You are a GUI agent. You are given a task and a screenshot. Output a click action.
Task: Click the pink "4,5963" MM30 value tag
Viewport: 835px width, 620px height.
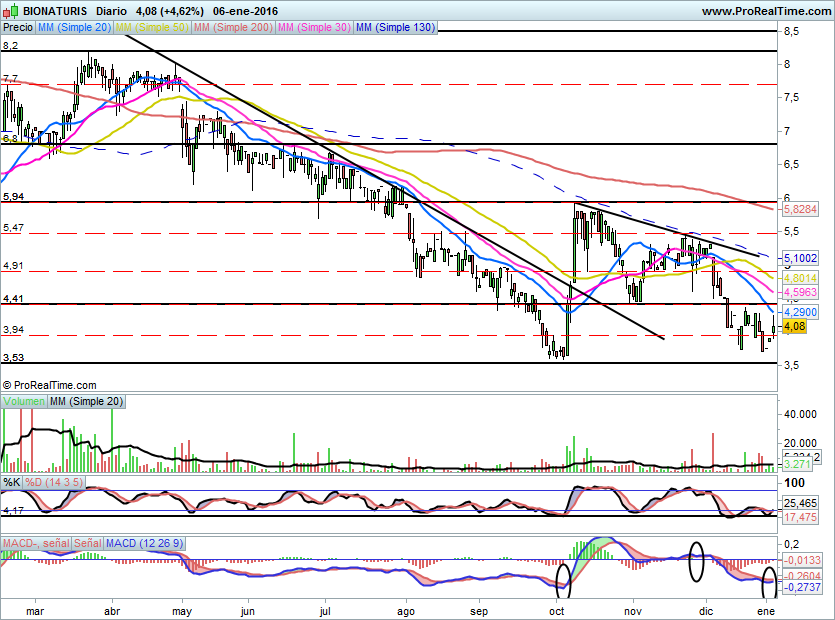(x=800, y=292)
